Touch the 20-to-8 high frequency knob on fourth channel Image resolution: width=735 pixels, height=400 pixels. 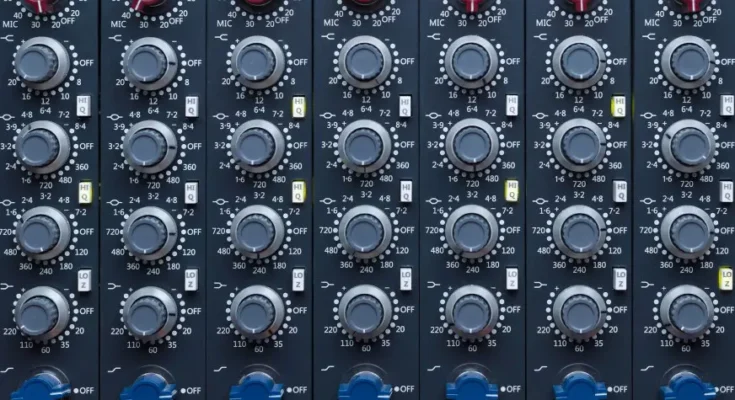click(x=365, y=62)
